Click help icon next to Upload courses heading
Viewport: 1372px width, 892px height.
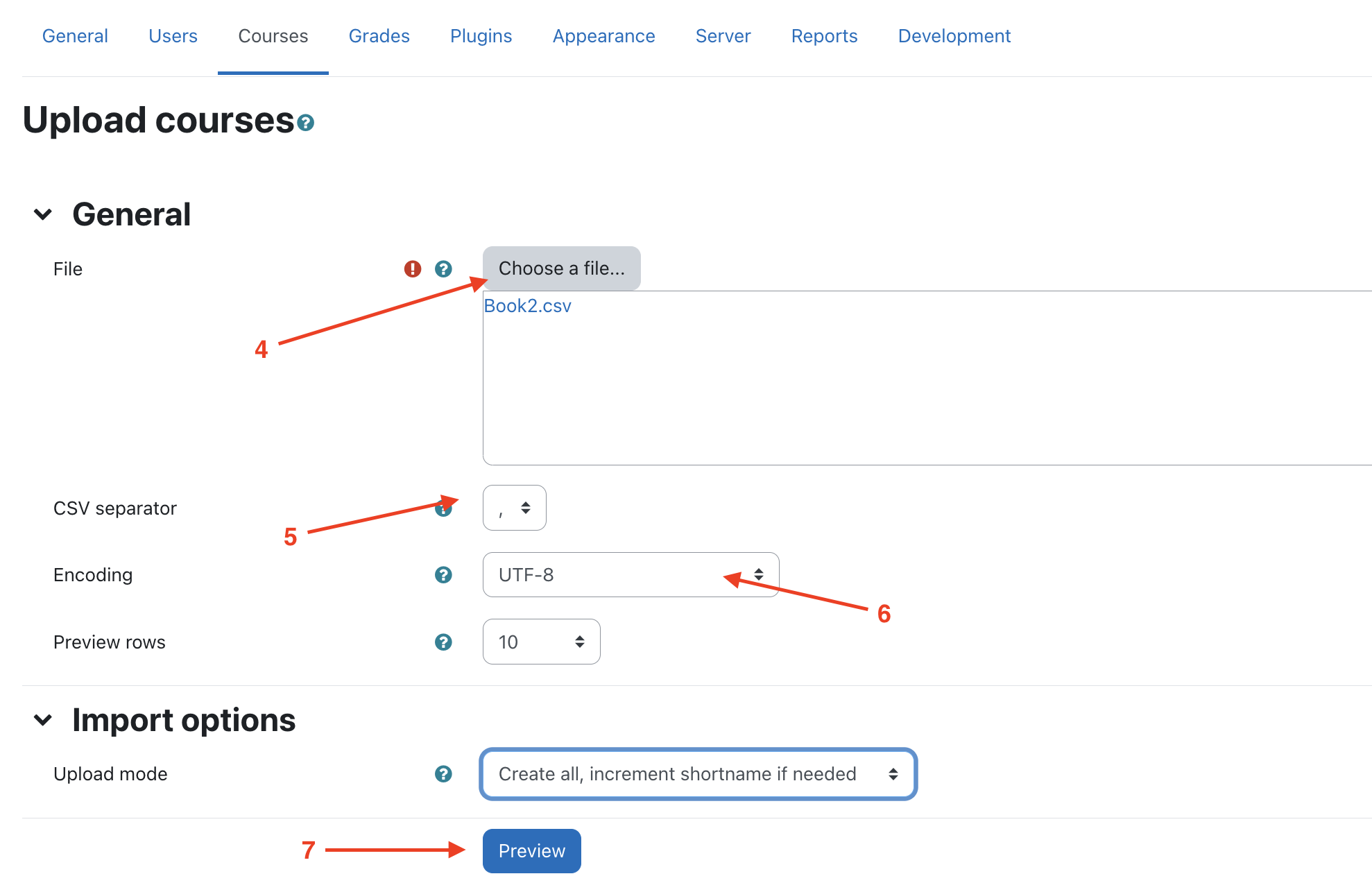click(305, 123)
